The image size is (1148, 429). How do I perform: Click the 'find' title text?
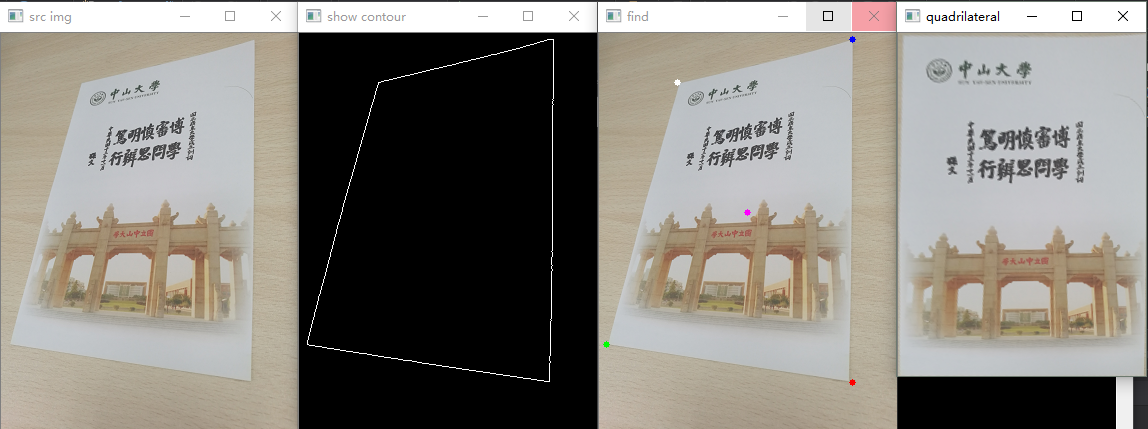[638, 16]
